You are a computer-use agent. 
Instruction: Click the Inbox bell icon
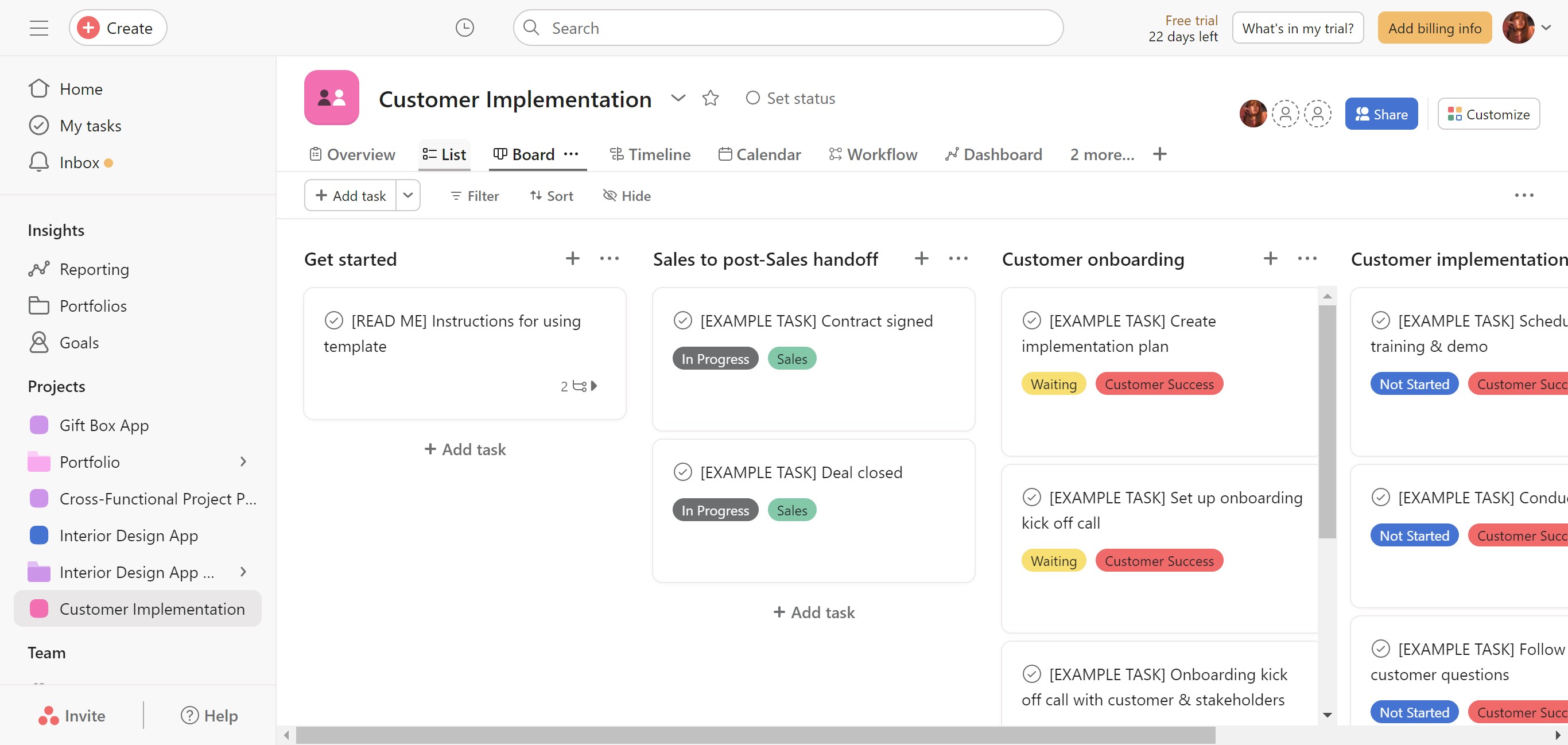(x=39, y=162)
